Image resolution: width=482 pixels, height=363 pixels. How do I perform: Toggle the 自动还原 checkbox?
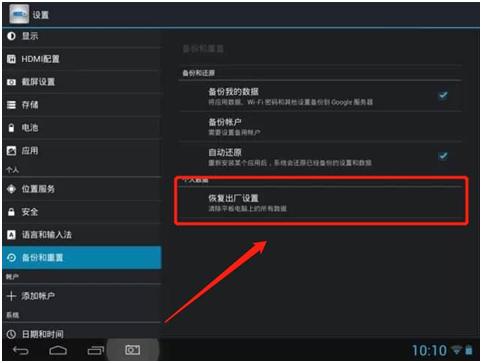click(443, 156)
